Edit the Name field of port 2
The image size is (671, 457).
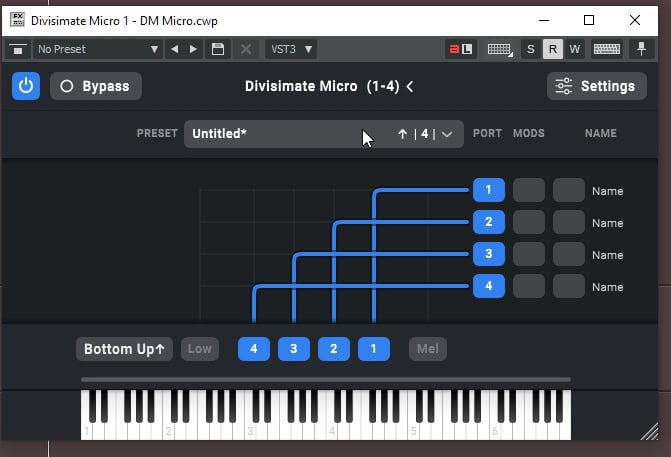click(x=608, y=223)
